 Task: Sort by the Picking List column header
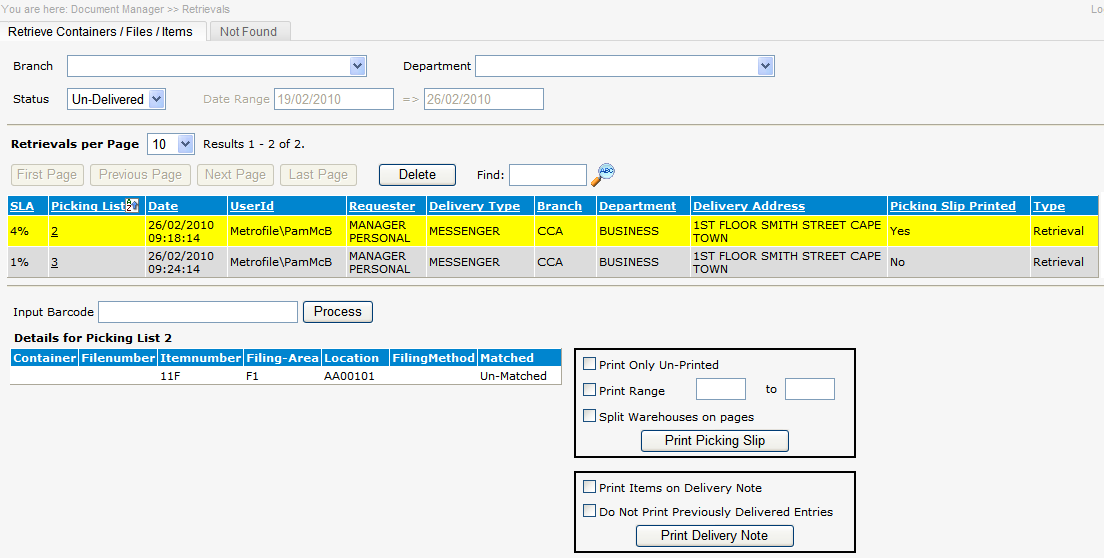point(88,206)
